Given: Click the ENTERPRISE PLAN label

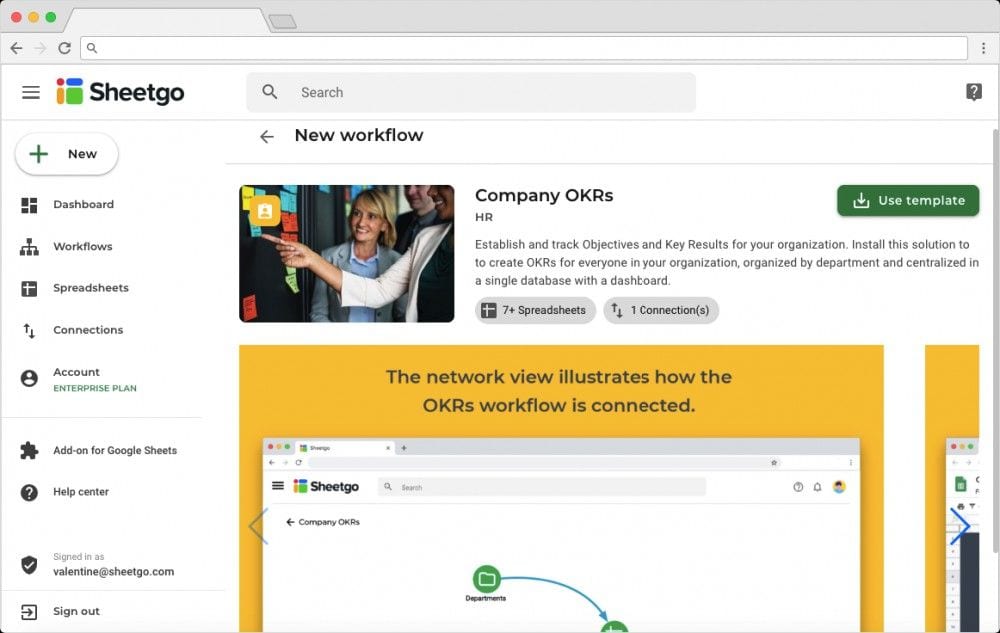Looking at the screenshot, I should point(94,388).
